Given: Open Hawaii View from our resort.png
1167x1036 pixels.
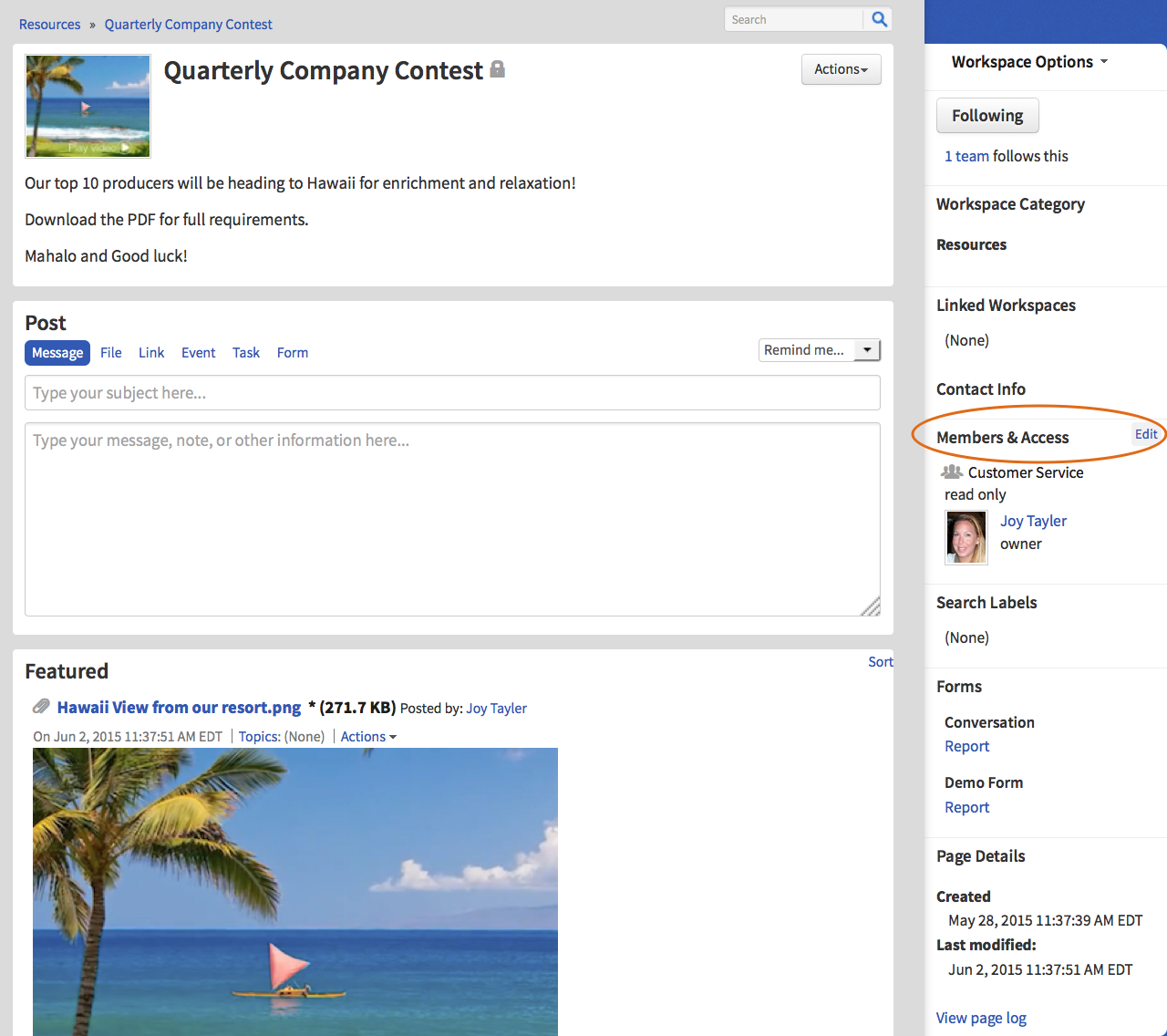Looking at the screenshot, I should 179,708.
